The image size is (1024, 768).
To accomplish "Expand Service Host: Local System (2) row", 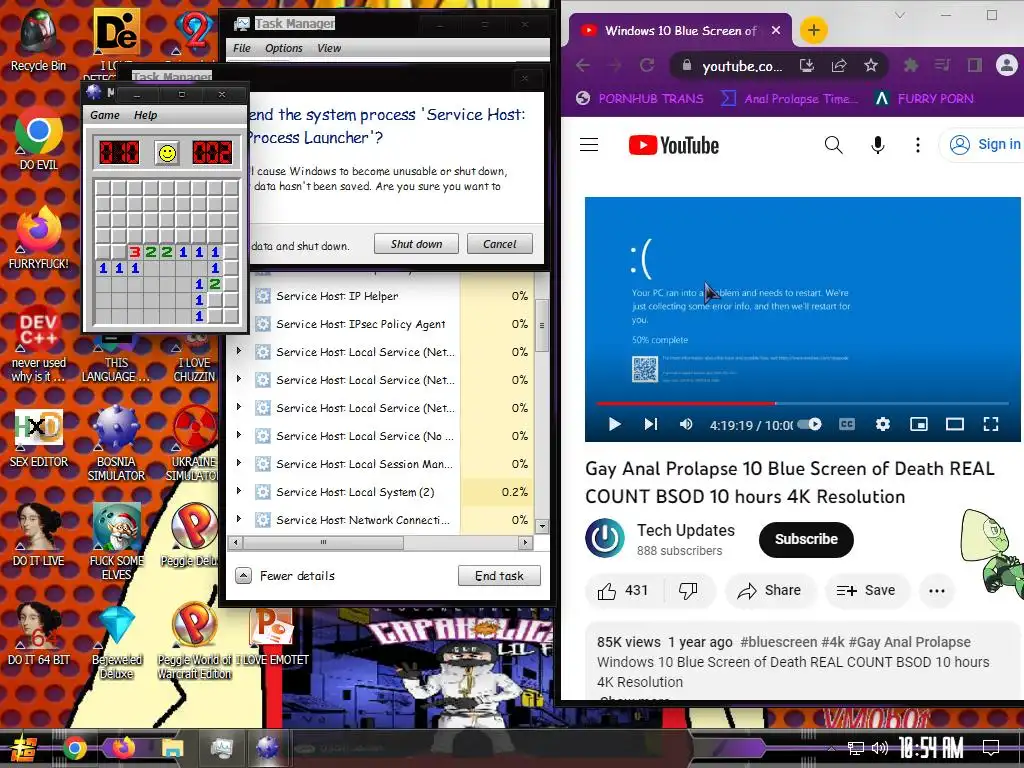I will [x=239, y=491].
